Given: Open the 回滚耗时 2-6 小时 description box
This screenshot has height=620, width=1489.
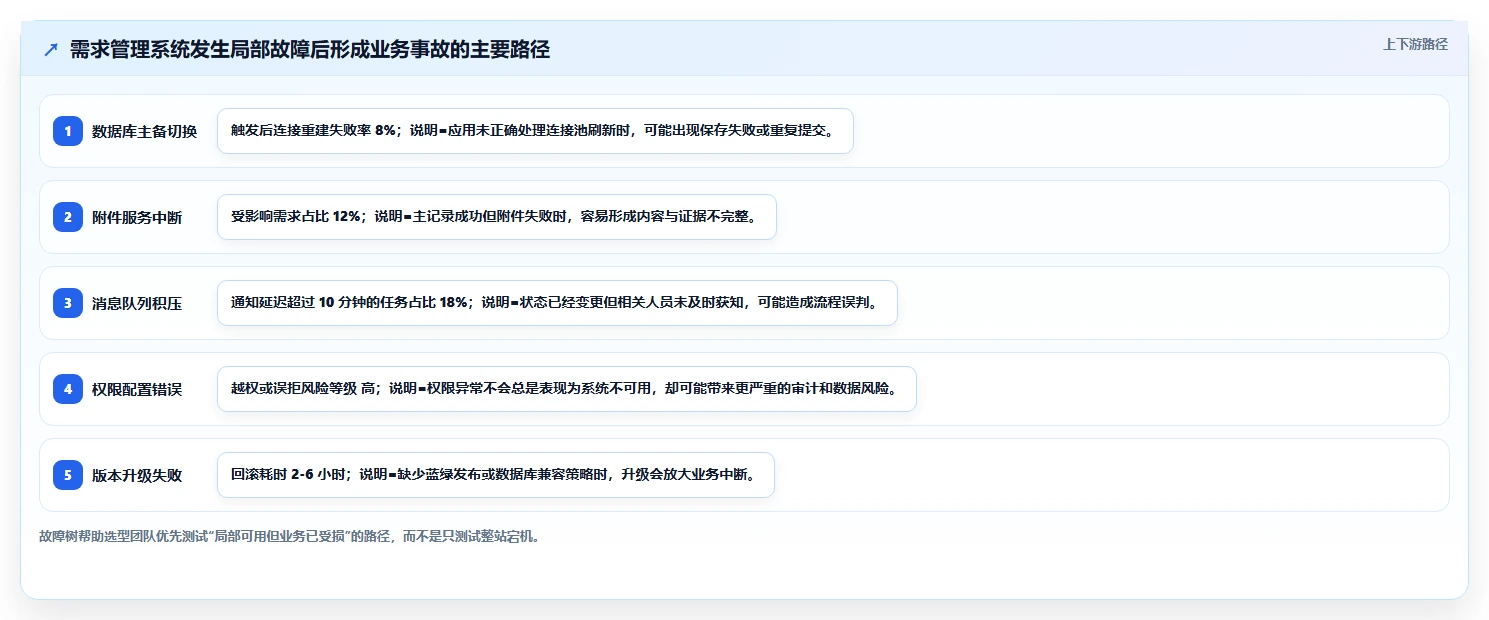Looking at the screenshot, I should point(496,475).
